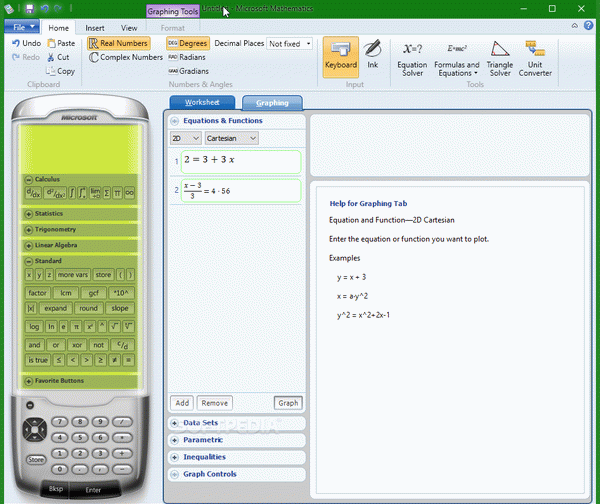Select Complex Numbers mode
Viewport: 600px width, 504px height.
[x=126, y=57]
